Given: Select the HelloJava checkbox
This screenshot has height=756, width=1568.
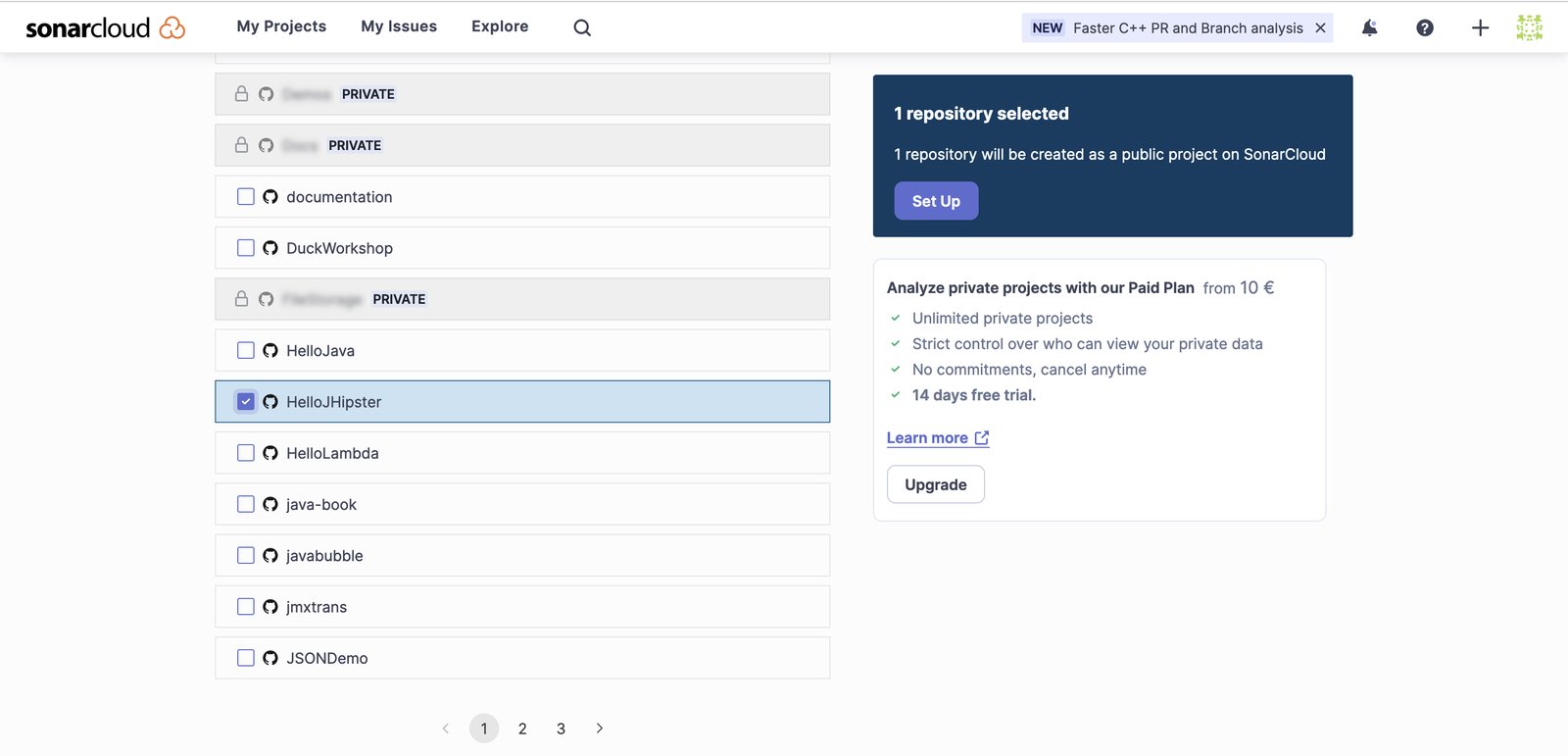Looking at the screenshot, I should [246, 350].
